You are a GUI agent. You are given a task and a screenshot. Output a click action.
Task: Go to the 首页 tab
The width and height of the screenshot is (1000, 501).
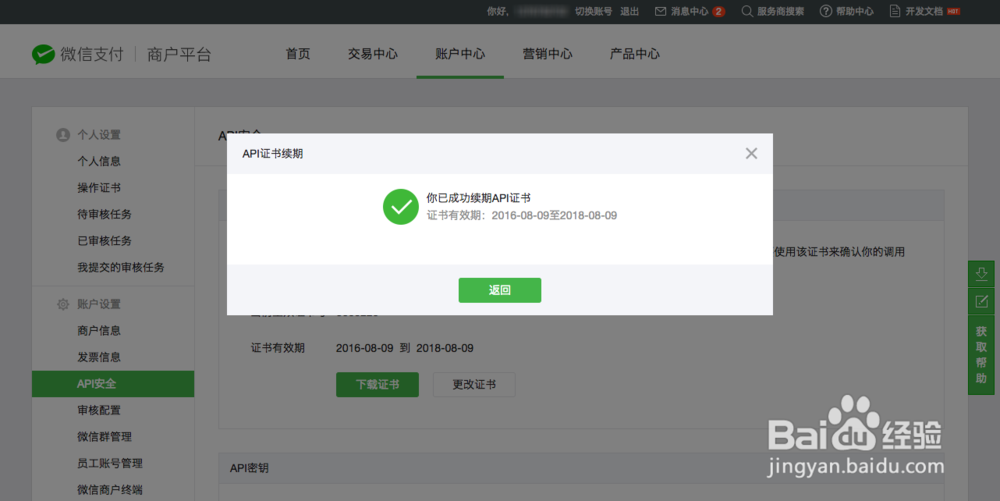tap(298, 54)
